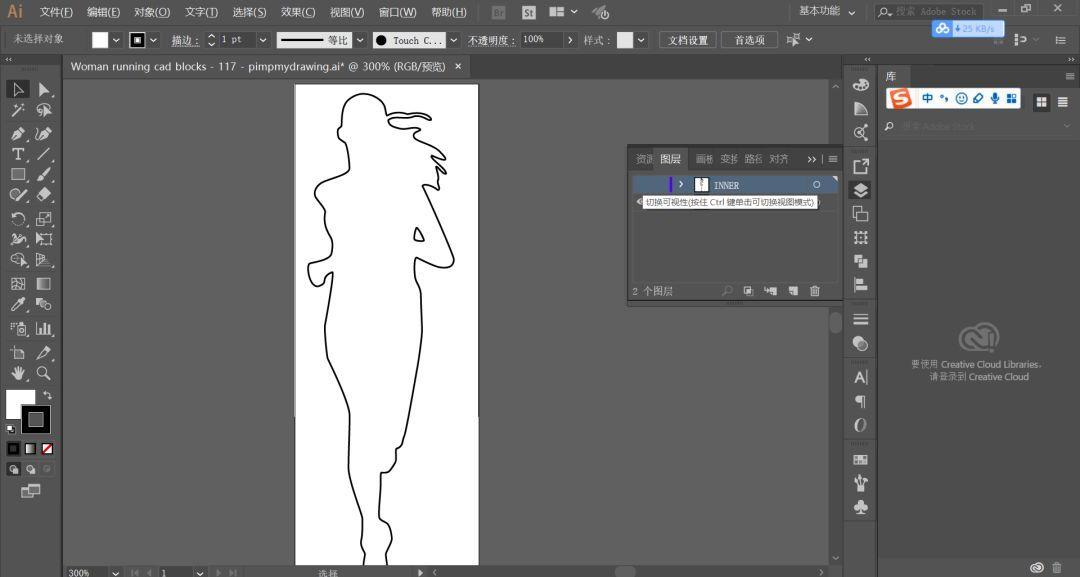The image size is (1080, 577).
Task: Open variable width profile dropdown
Action: (360, 40)
